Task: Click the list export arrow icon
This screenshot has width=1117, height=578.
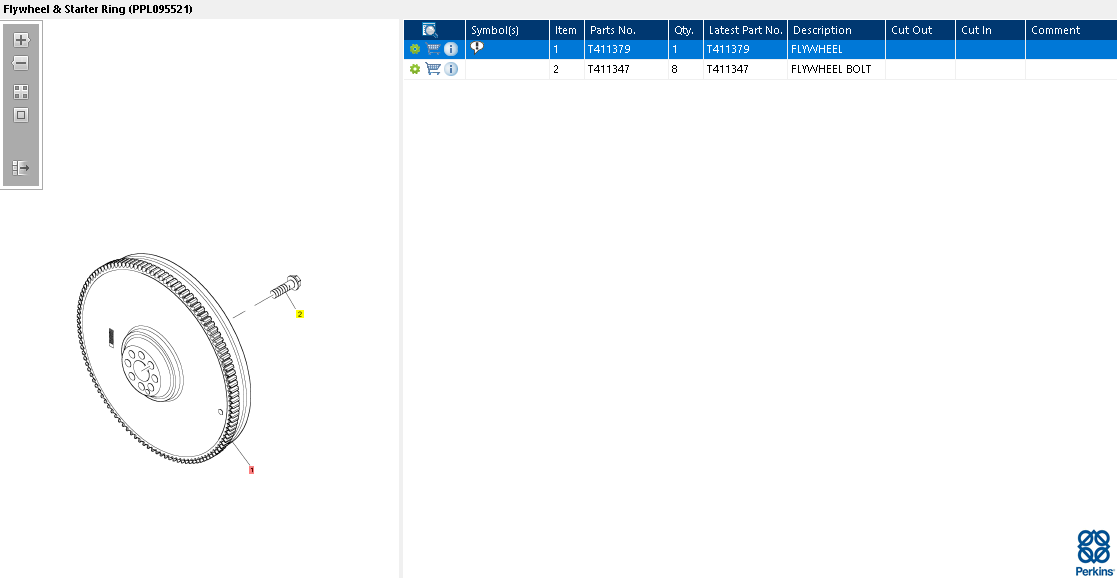Action: coord(21,168)
